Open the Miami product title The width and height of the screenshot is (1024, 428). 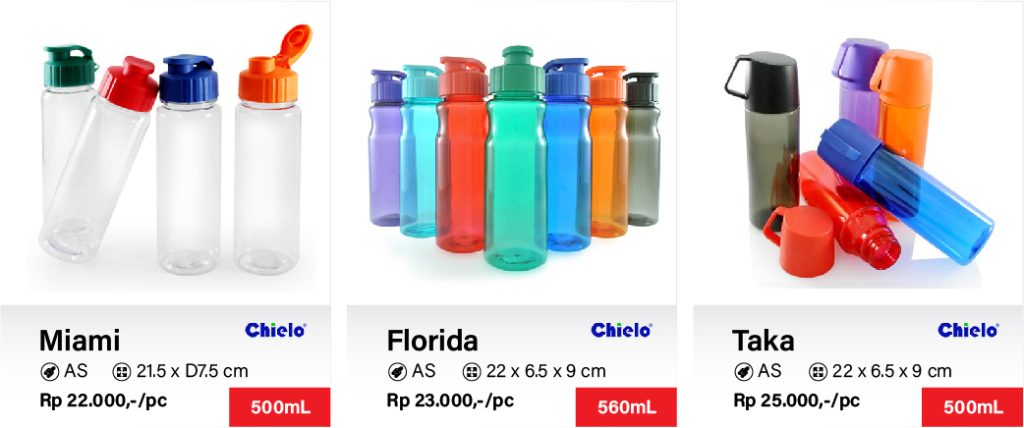click(x=80, y=340)
